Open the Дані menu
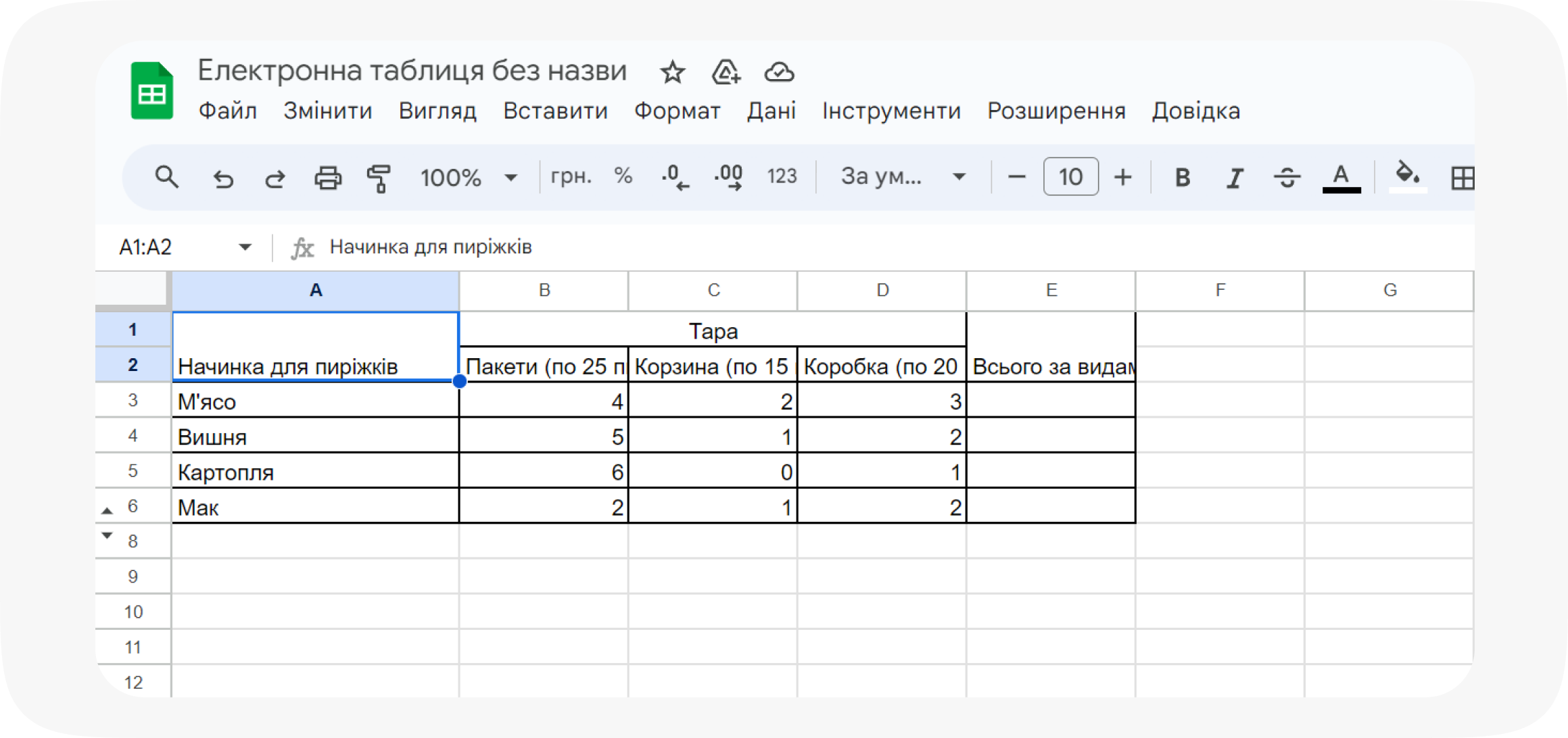The image size is (1568, 738). point(771,111)
